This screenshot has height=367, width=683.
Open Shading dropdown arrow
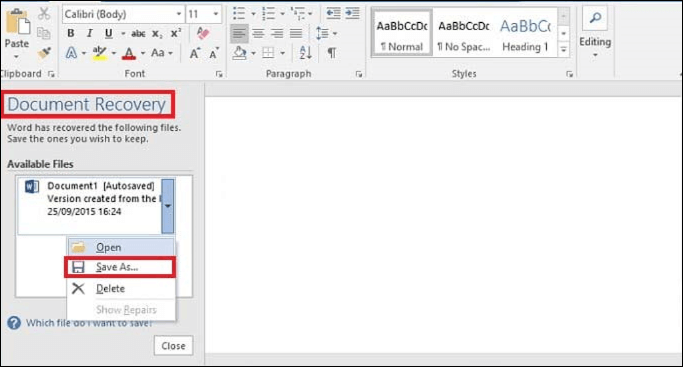pyautogui.click(x=254, y=53)
